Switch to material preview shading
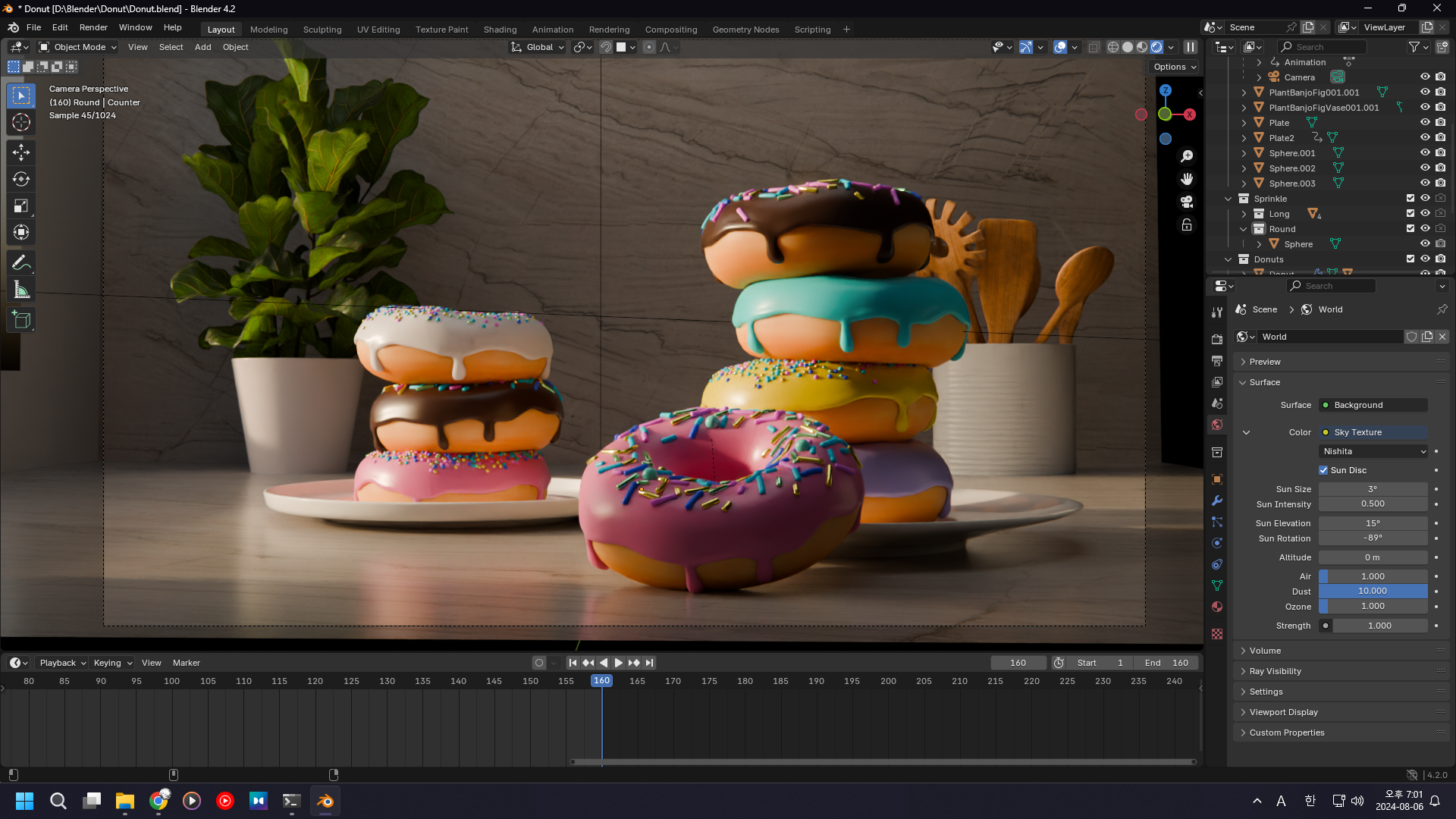The width and height of the screenshot is (1456, 819). pyautogui.click(x=1142, y=47)
